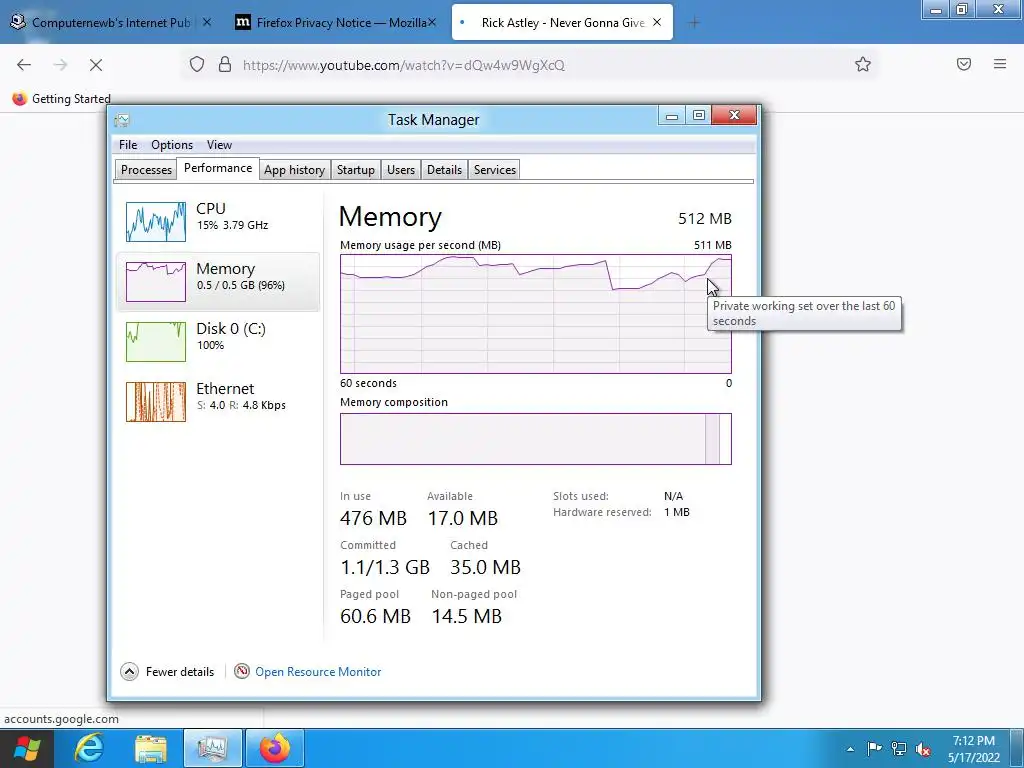Image resolution: width=1024 pixels, height=768 pixels.
Task: Click the 17.0 MB Available value
Action: point(463,519)
